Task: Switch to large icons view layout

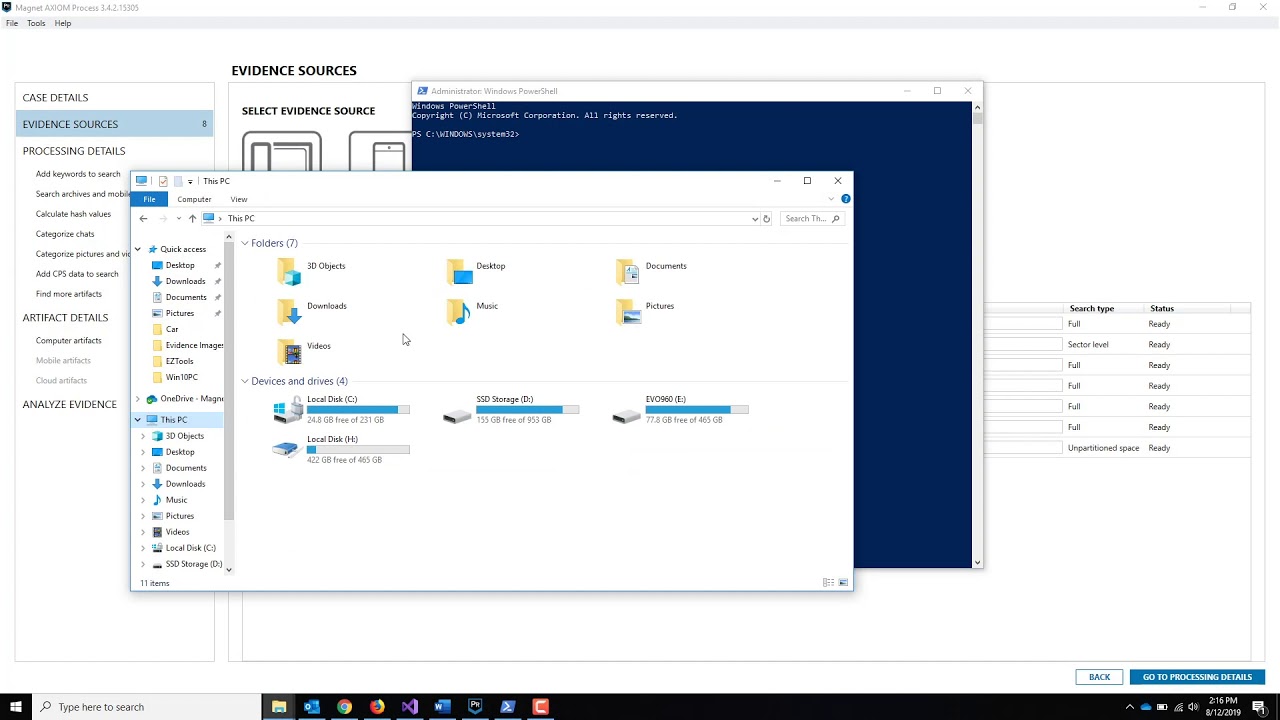Action: click(x=843, y=582)
